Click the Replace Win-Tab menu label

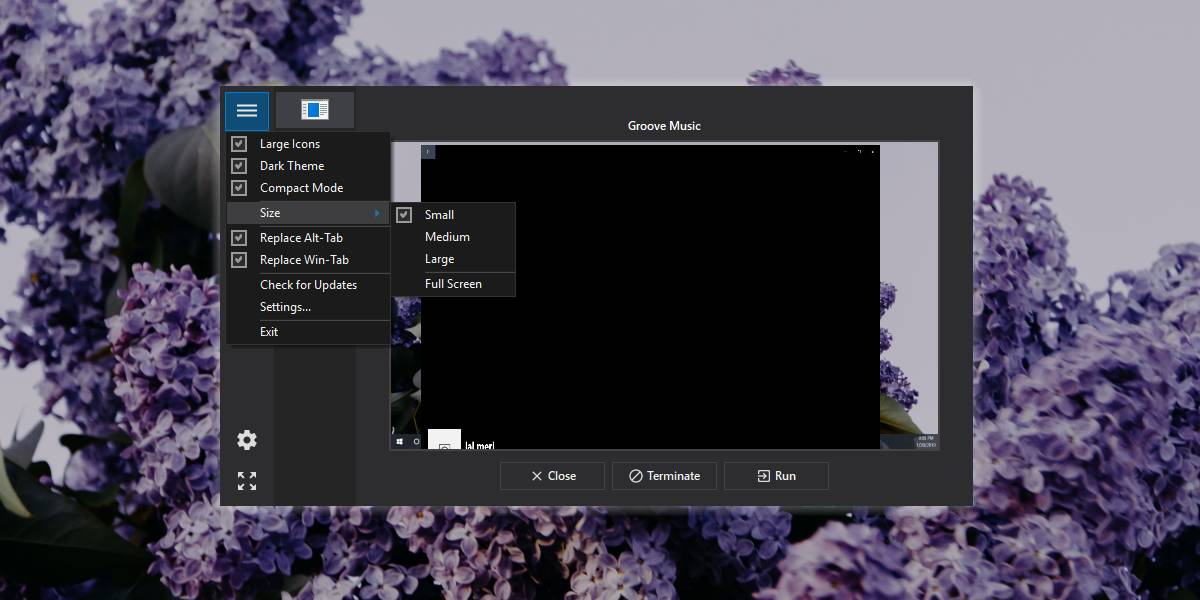click(304, 260)
